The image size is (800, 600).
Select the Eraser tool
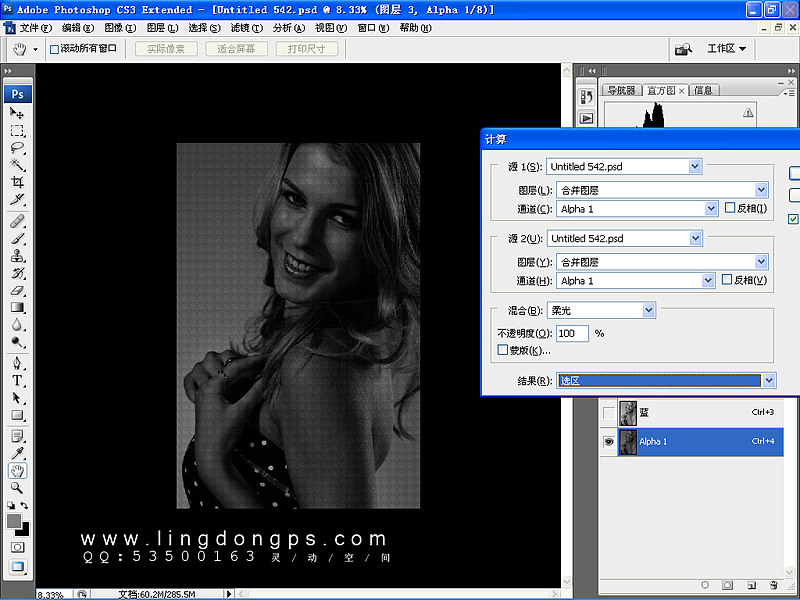[x=17, y=290]
